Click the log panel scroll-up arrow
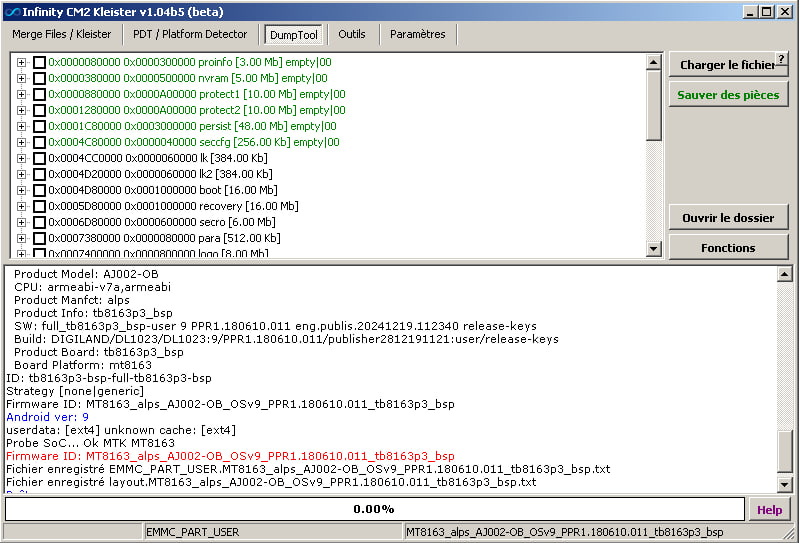The width and height of the screenshot is (800, 543). point(786,275)
